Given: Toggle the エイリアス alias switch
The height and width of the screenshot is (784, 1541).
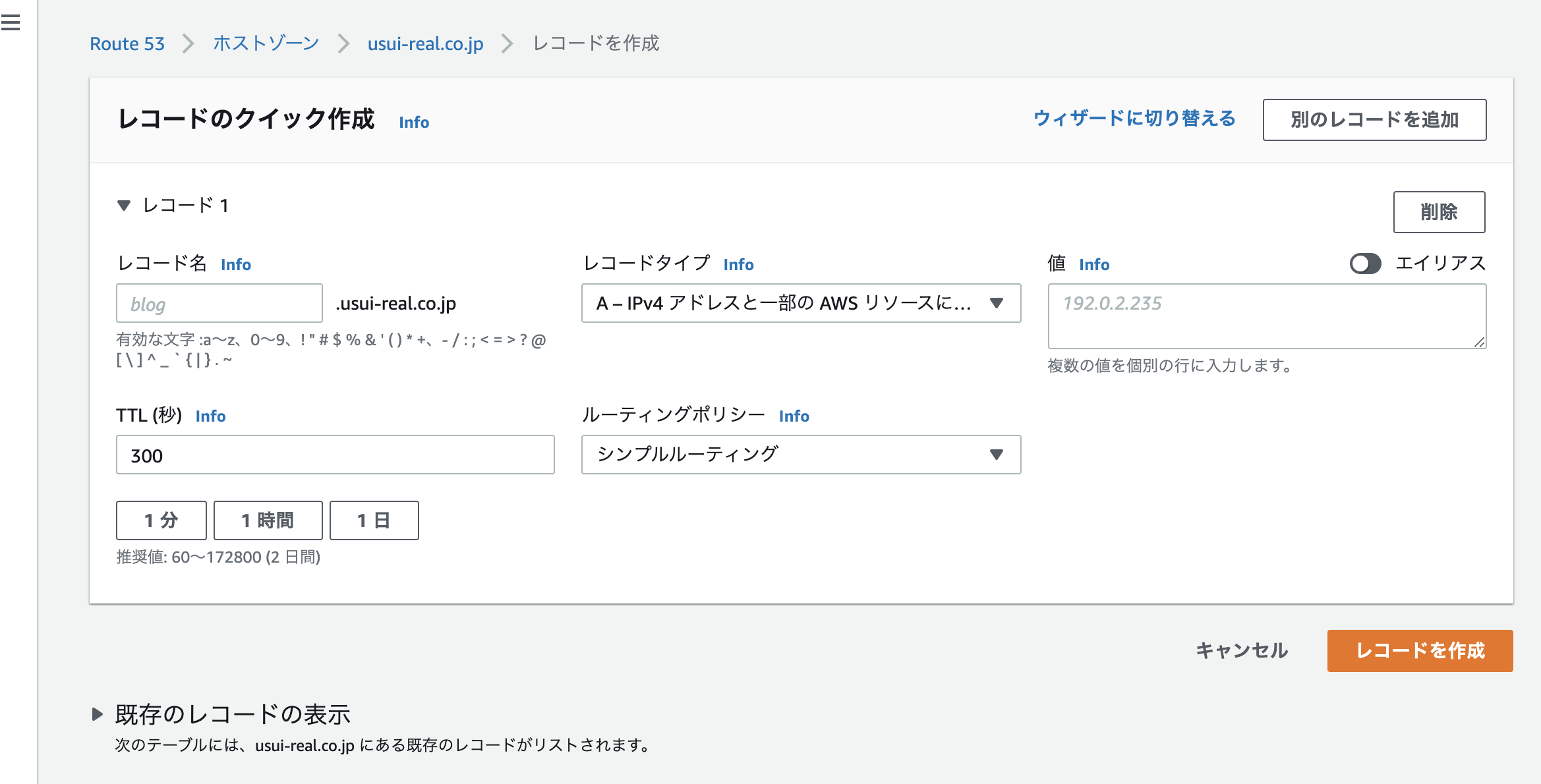Looking at the screenshot, I should pos(1365,264).
